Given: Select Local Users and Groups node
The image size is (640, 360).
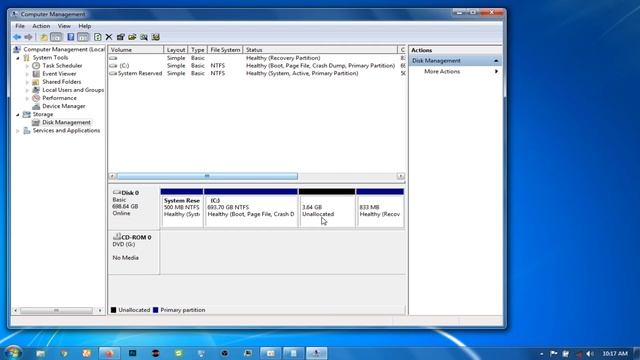Looking at the screenshot, I should [x=73, y=90].
